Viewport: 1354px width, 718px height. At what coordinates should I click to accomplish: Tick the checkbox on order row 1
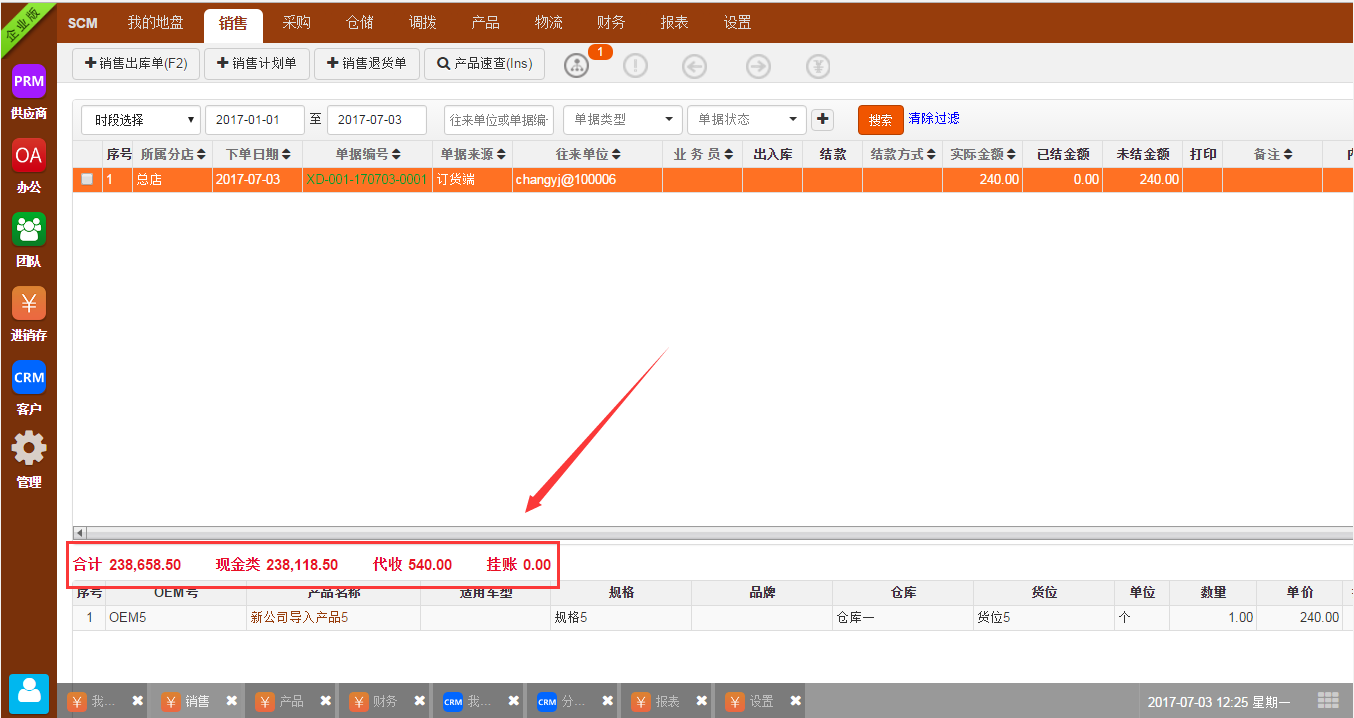[x=87, y=180]
